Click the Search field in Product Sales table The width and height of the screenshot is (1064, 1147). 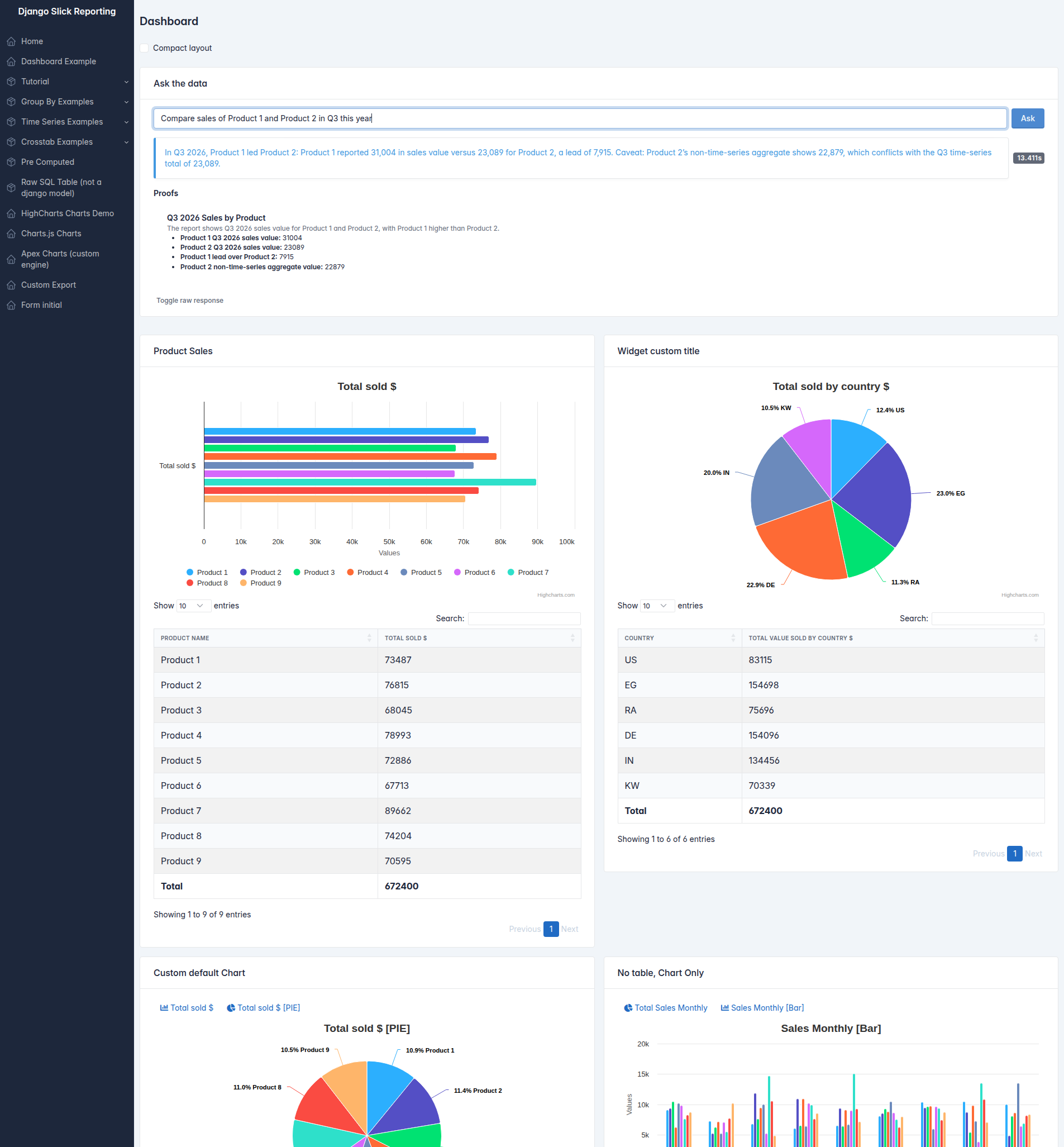524,618
